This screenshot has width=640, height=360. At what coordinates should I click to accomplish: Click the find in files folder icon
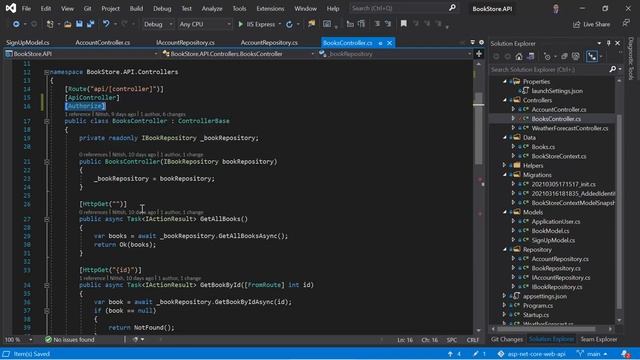311,24
